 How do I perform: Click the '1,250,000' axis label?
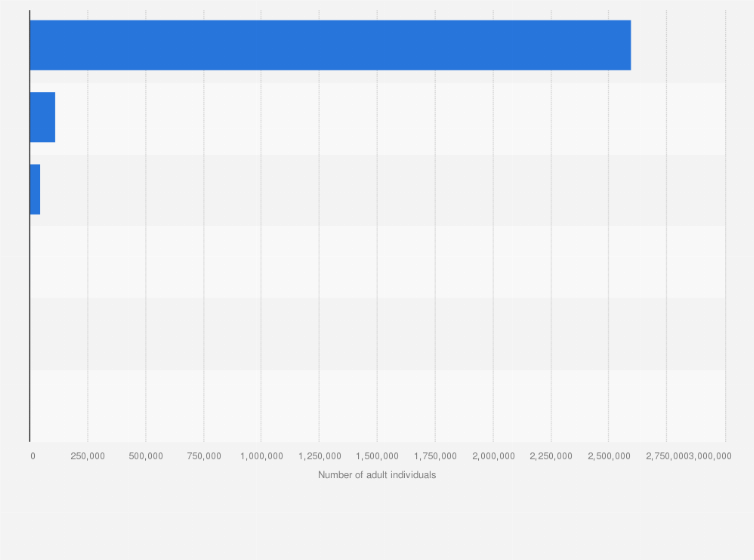click(x=320, y=456)
